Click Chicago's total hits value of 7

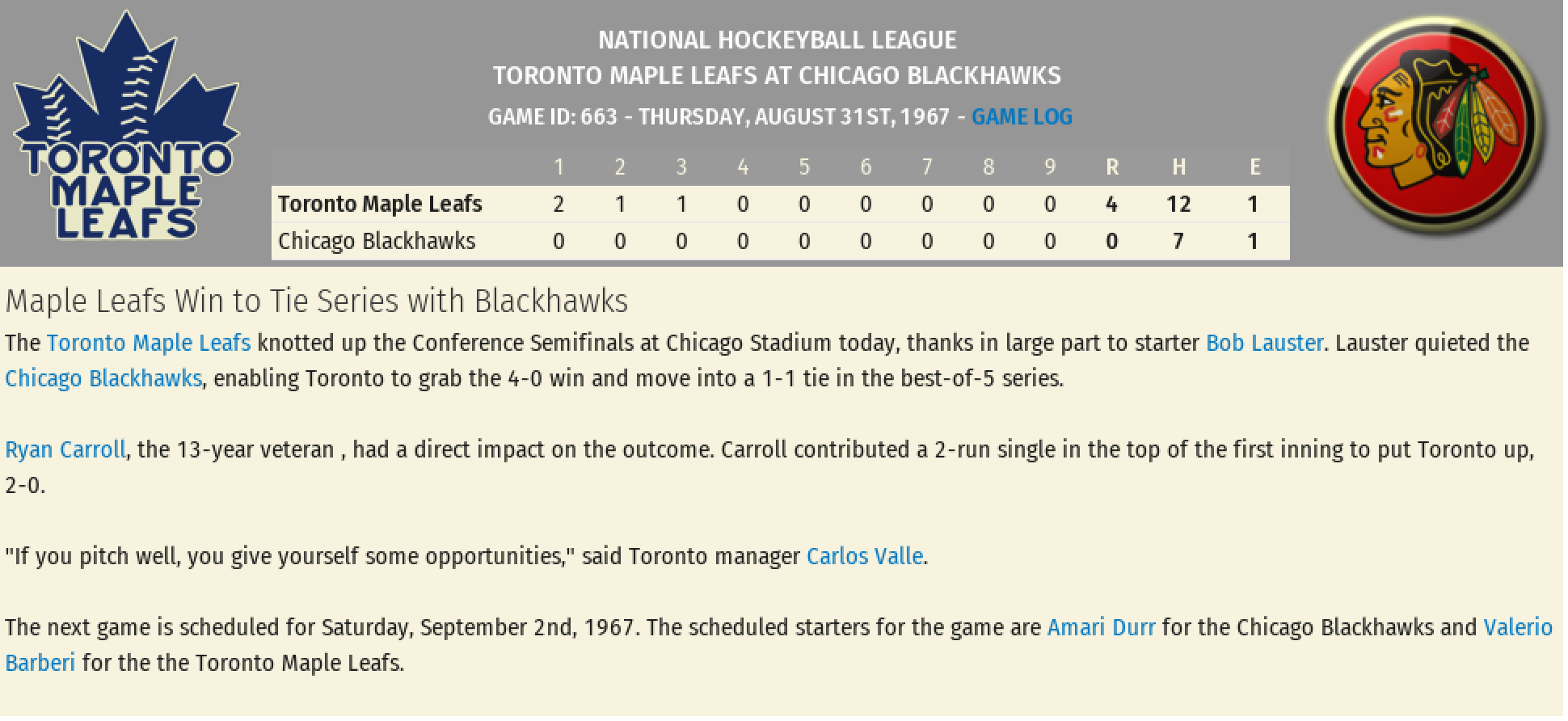[1178, 242]
